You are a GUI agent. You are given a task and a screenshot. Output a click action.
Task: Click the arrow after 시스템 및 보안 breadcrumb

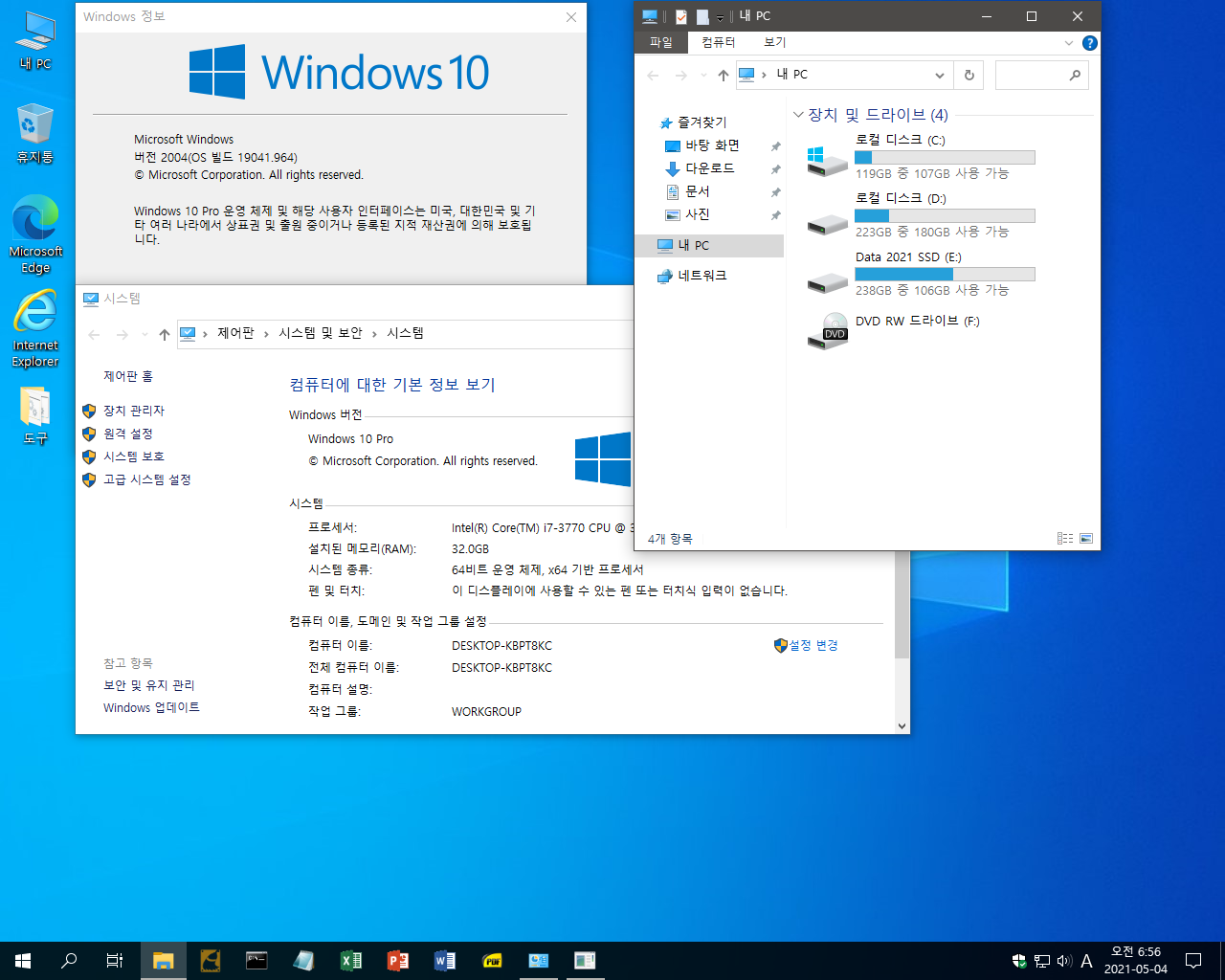[374, 334]
